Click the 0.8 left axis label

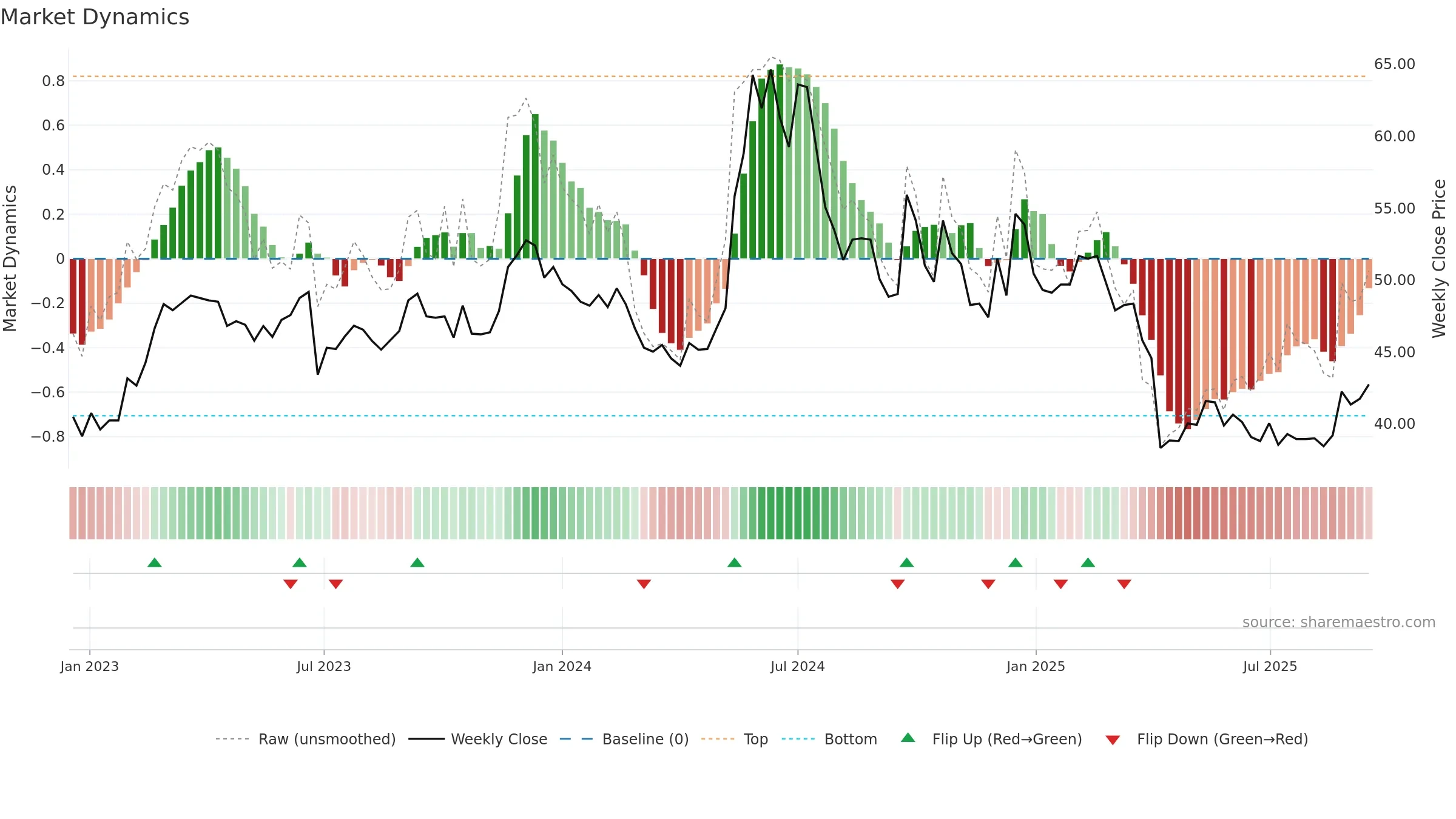click(x=53, y=81)
